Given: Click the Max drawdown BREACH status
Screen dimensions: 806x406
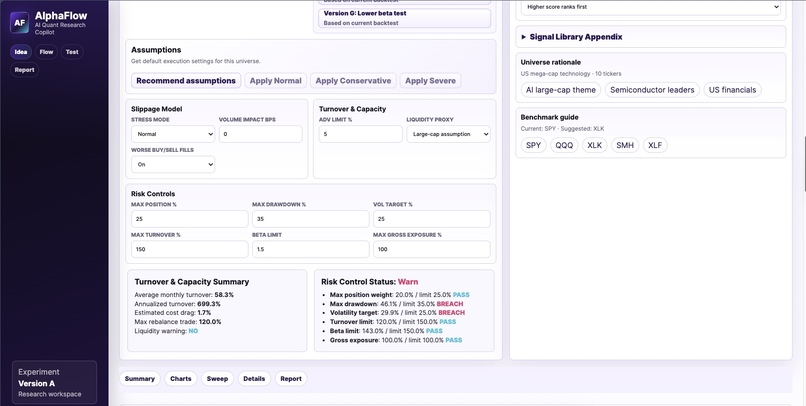Looking at the screenshot, I should [x=450, y=304].
